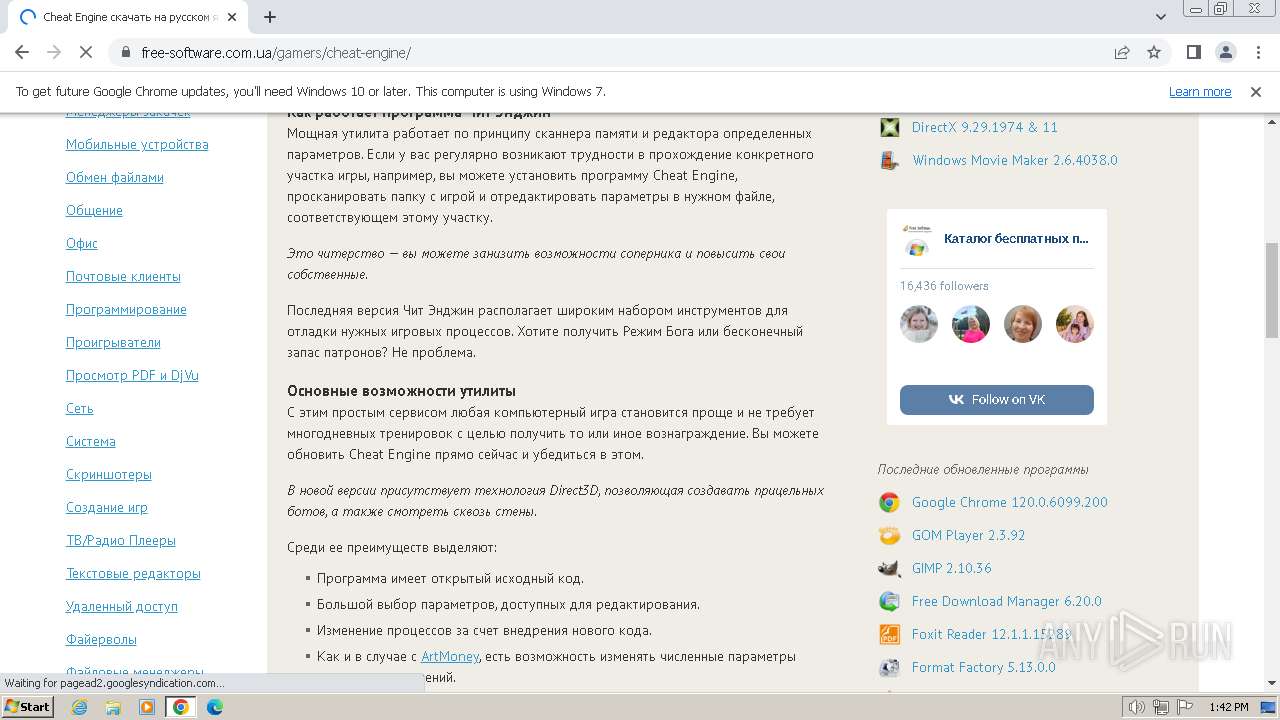
Task: Dismiss the Chrome update notice
Action: pyautogui.click(x=1256, y=91)
